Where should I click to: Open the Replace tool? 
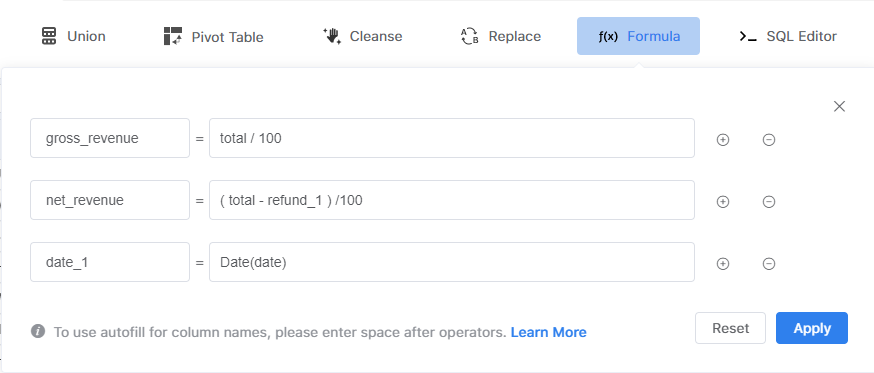501,36
